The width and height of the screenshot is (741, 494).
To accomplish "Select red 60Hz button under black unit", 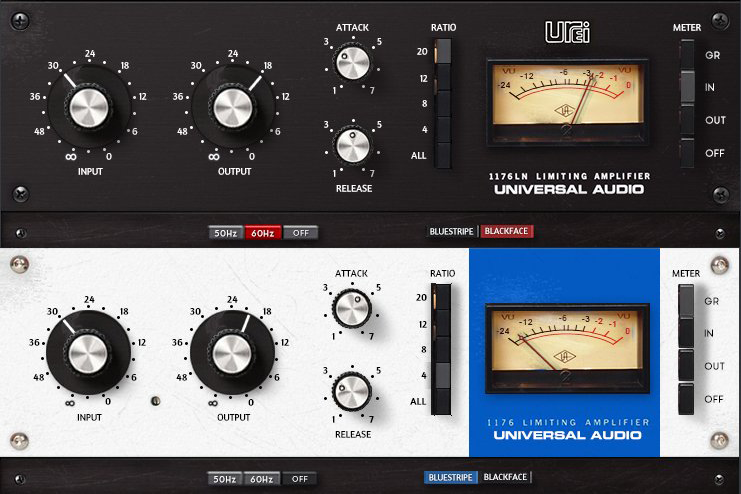I will point(263,233).
